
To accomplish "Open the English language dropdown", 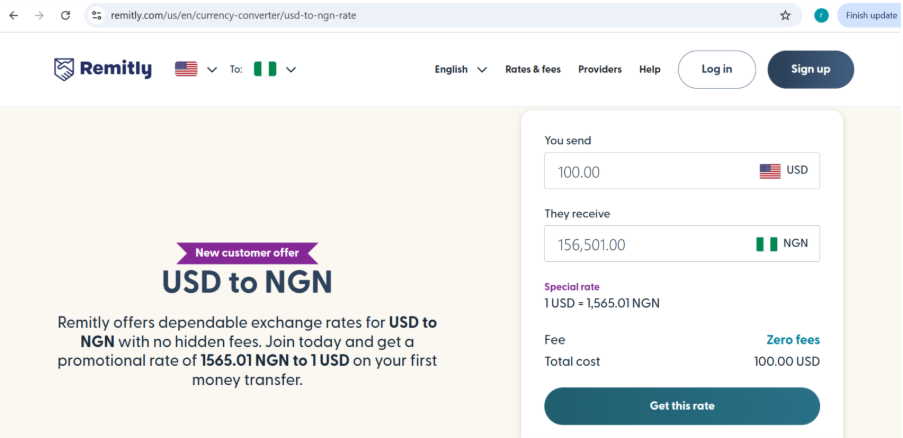I will pos(461,69).
